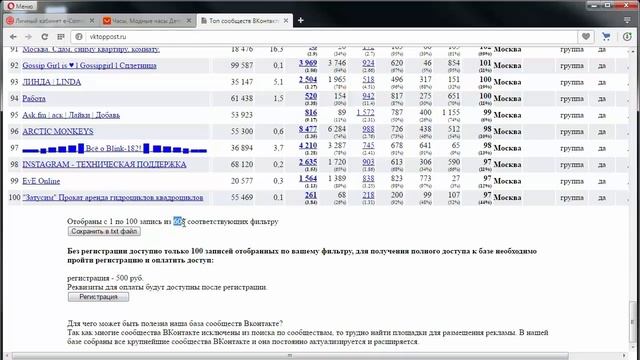This screenshot has width=640, height=360.
Task: Click value 903 in INSTAGRAM row
Action: [368, 162]
